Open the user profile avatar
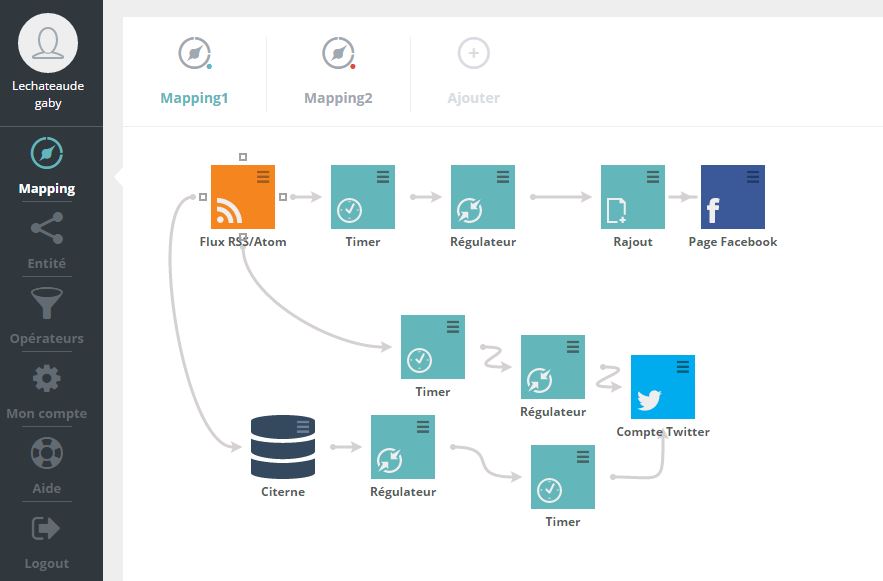 [x=48, y=43]
